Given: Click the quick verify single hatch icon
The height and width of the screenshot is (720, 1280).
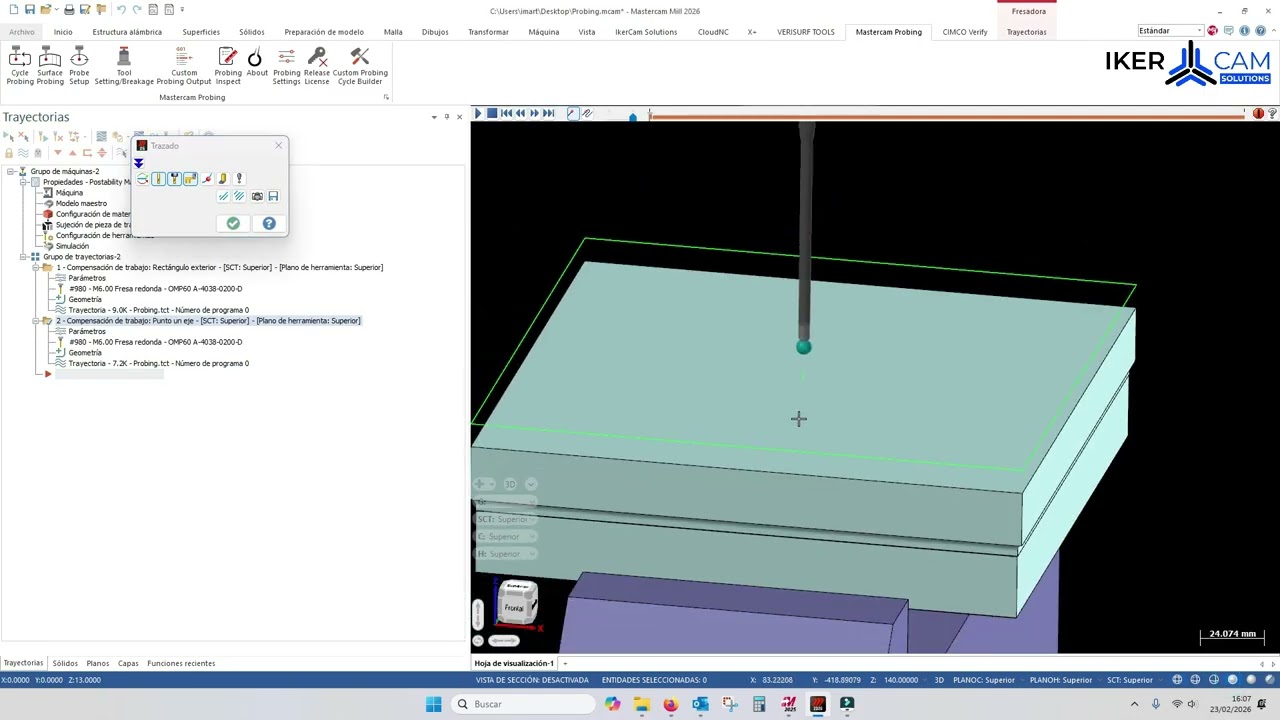Looking at the screenshot, I should click(x=223, y=196).
